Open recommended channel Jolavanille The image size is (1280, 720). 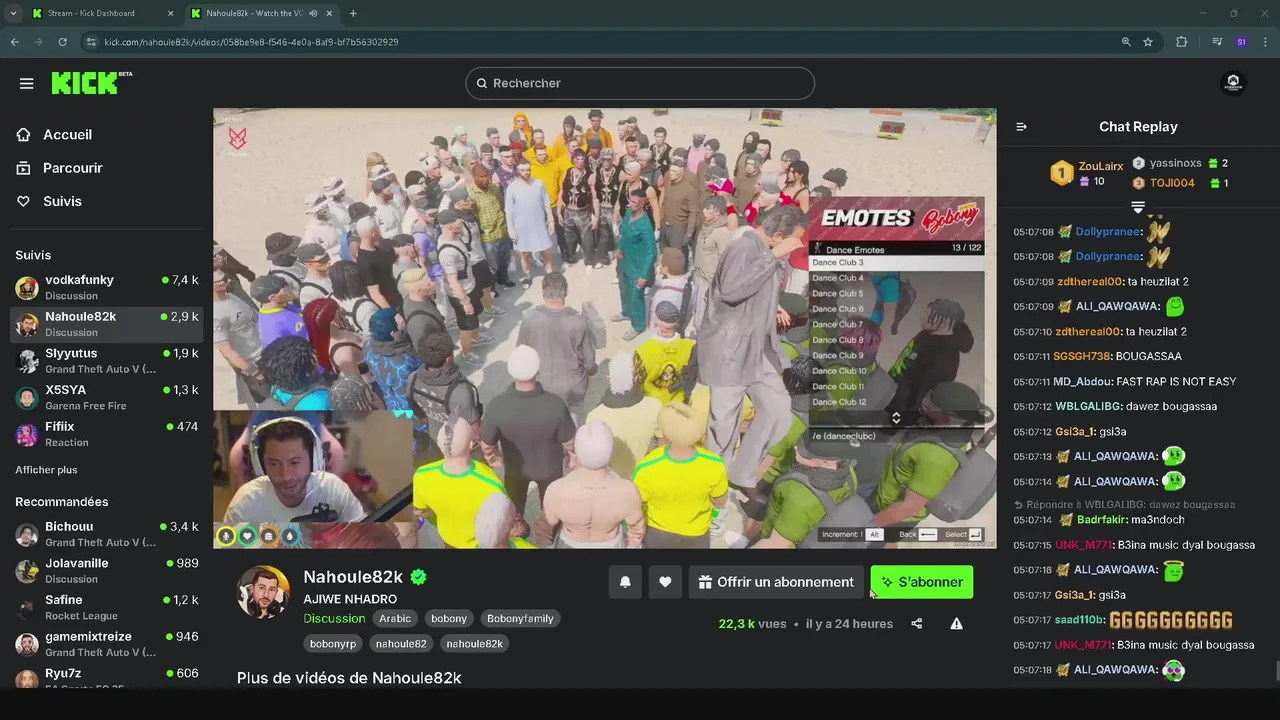click(x=106, y=571)
